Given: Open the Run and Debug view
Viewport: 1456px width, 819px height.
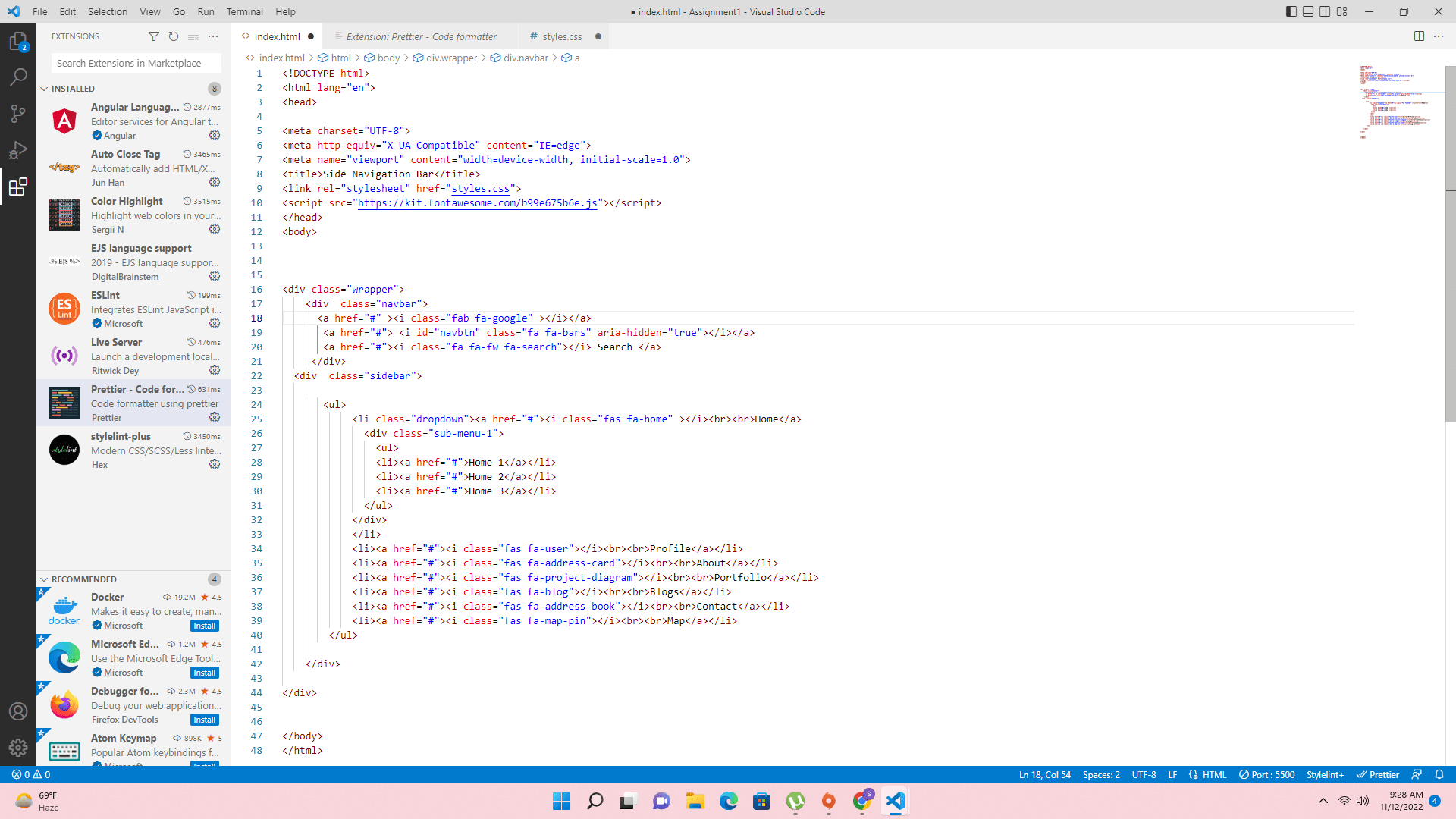Looking at the screenshot, I should click(x=18, y=150).
